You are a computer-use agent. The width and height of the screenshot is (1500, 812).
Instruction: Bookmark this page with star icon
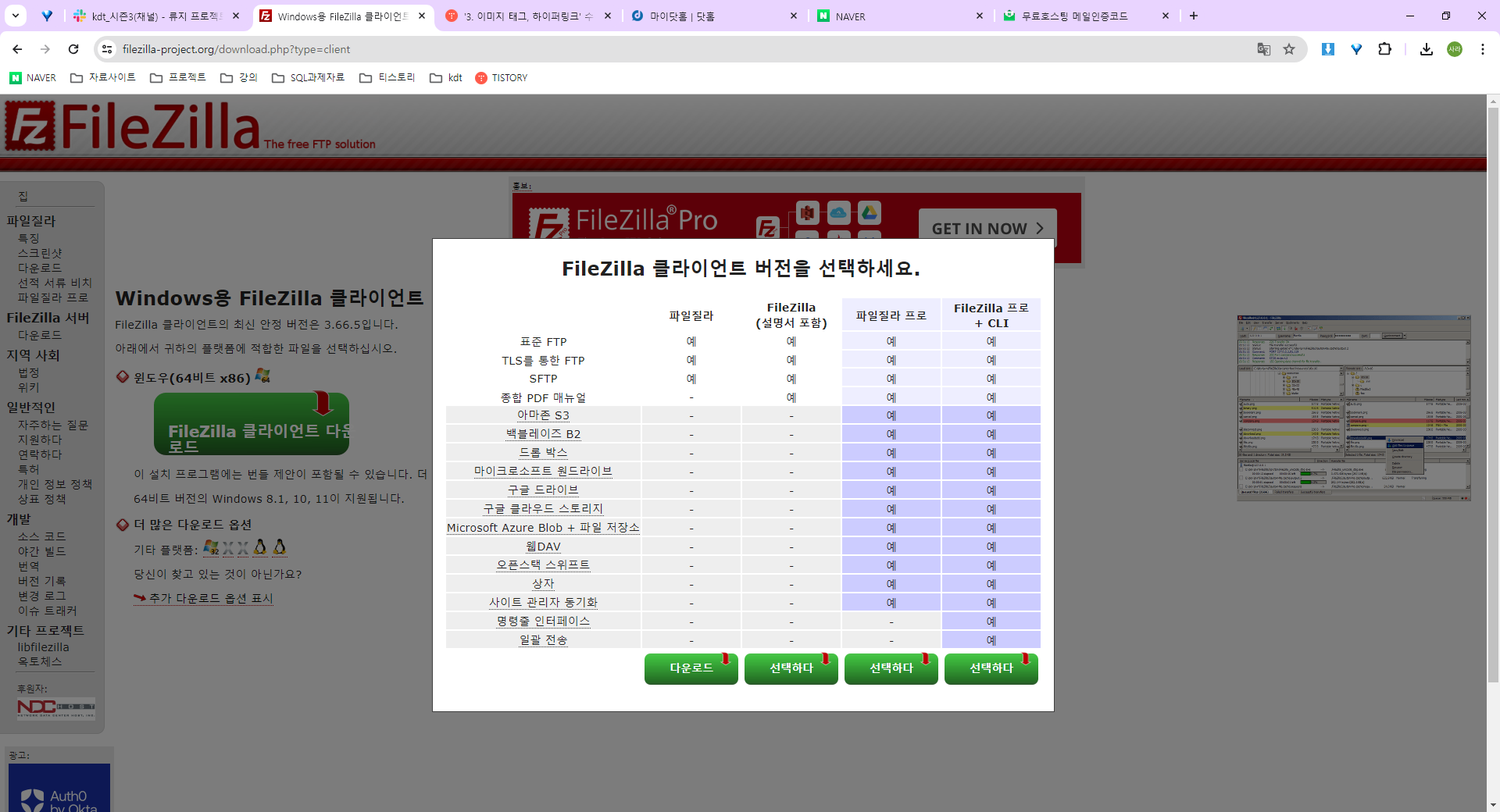tap(1289, 49)
